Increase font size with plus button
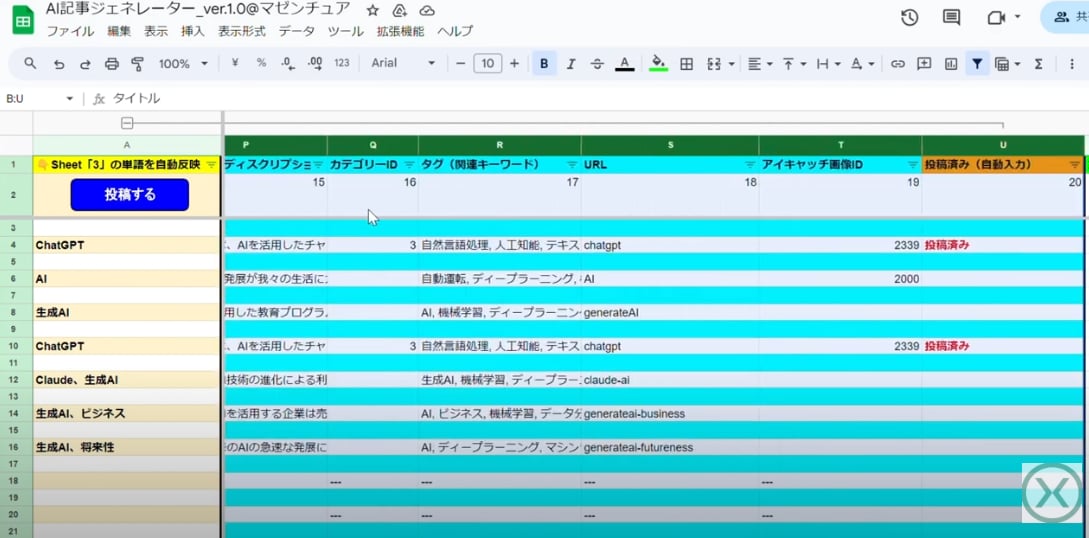Viewport: 1089px width, 538px height. click(x=515, y=64)
